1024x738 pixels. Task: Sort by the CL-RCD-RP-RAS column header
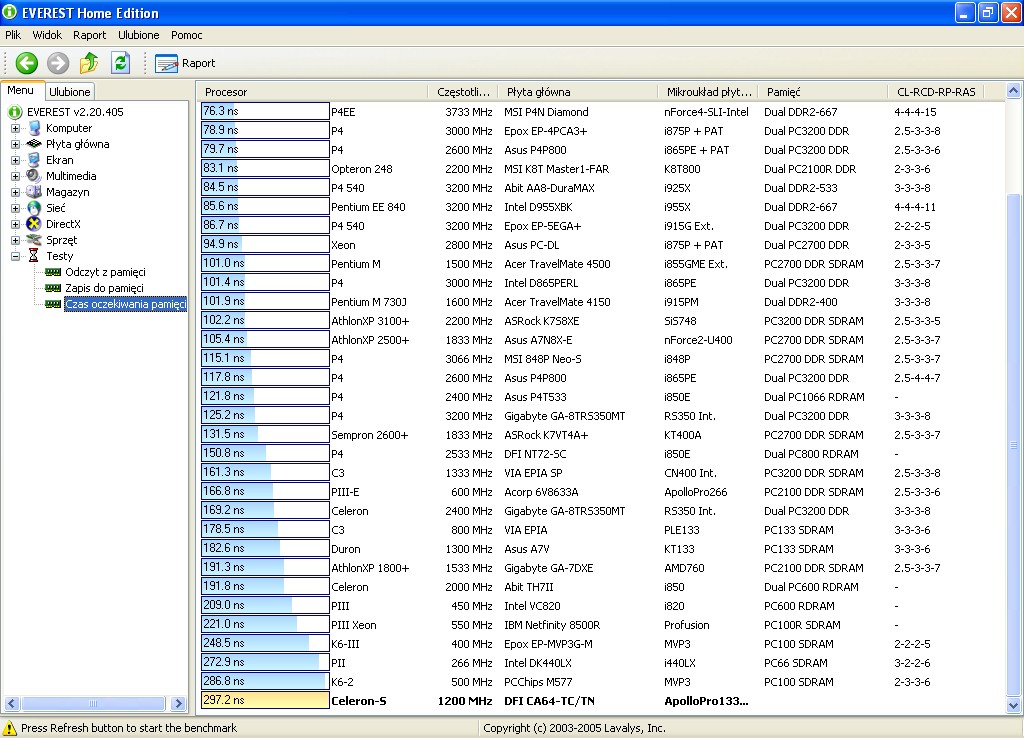point(936,92)
